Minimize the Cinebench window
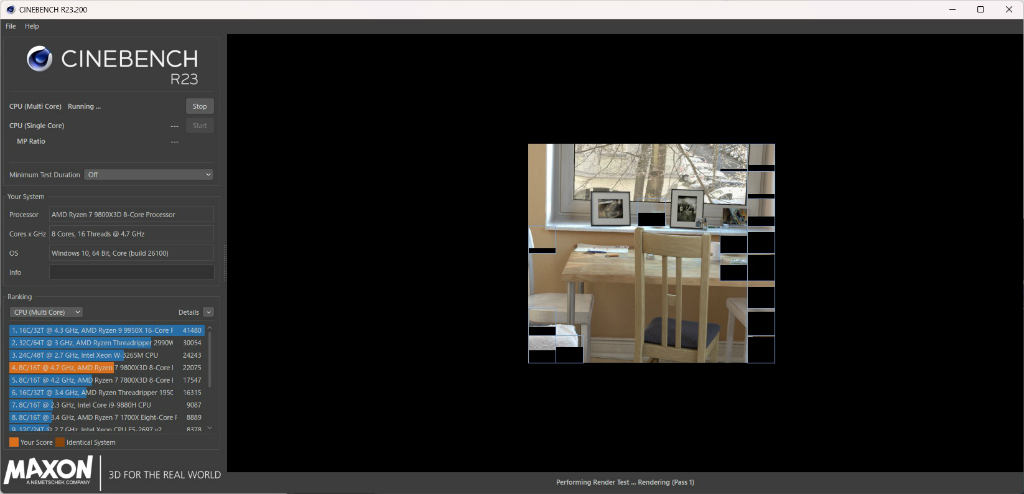 coord(950,9)
